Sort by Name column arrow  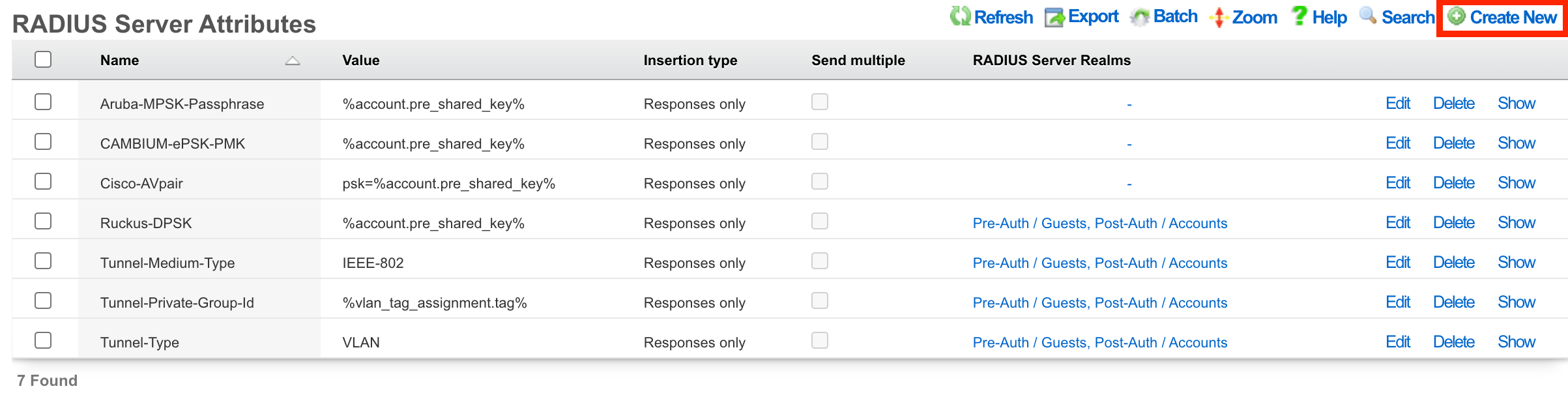293,61
